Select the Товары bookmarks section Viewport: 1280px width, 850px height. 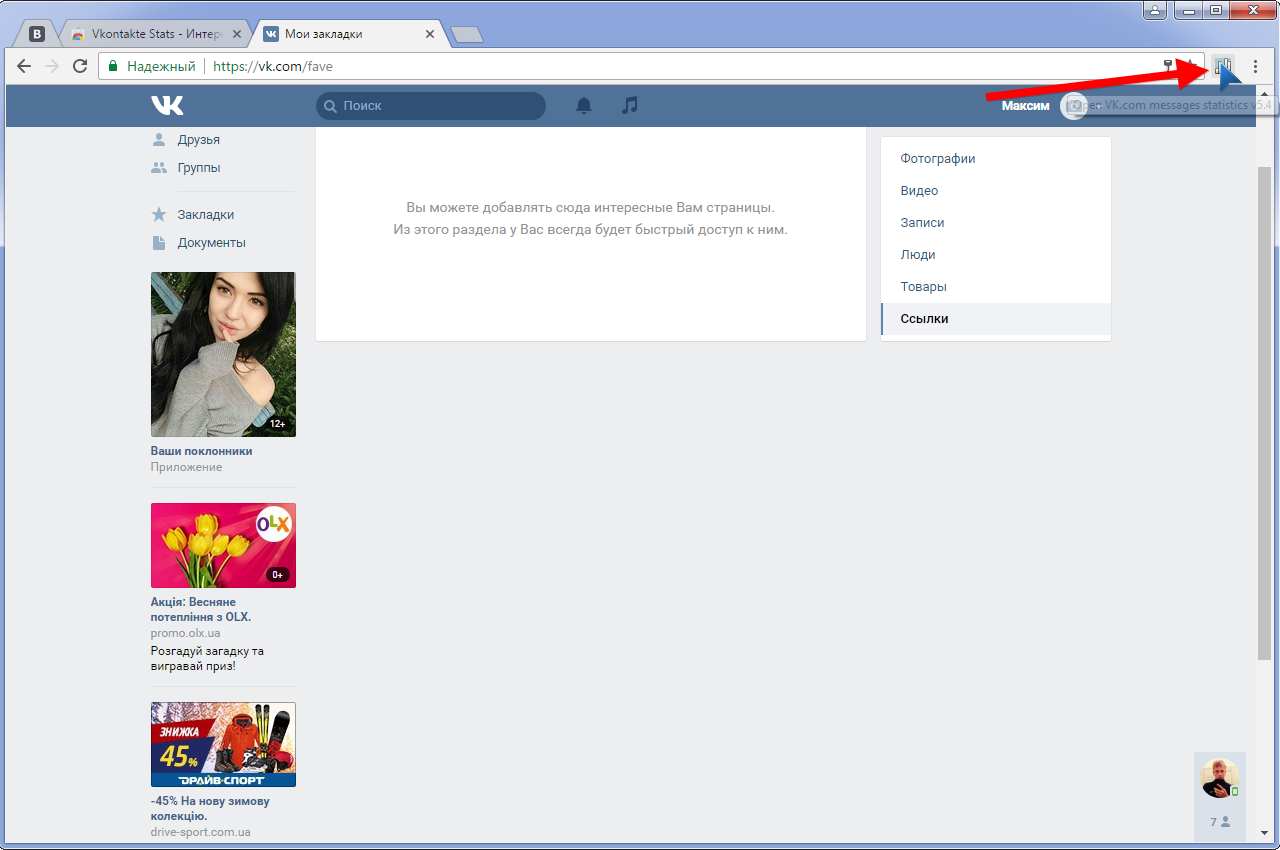(x=923, y=287)
